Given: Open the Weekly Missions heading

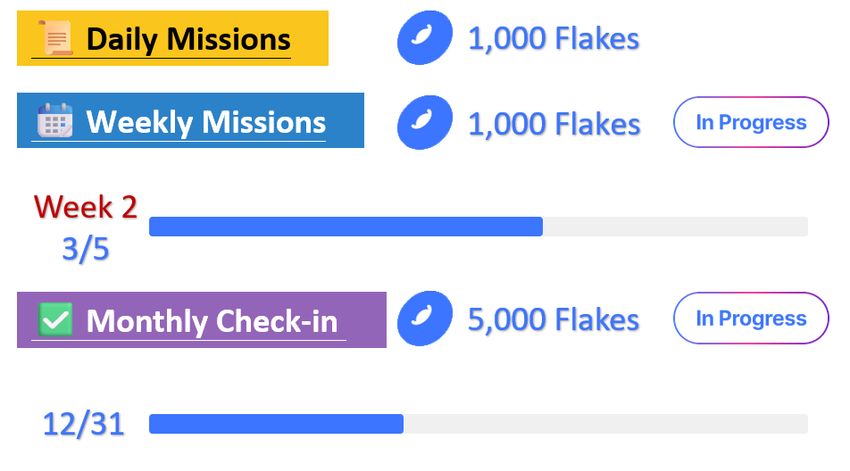Looking at the screenshot, I should pos(205,122).
